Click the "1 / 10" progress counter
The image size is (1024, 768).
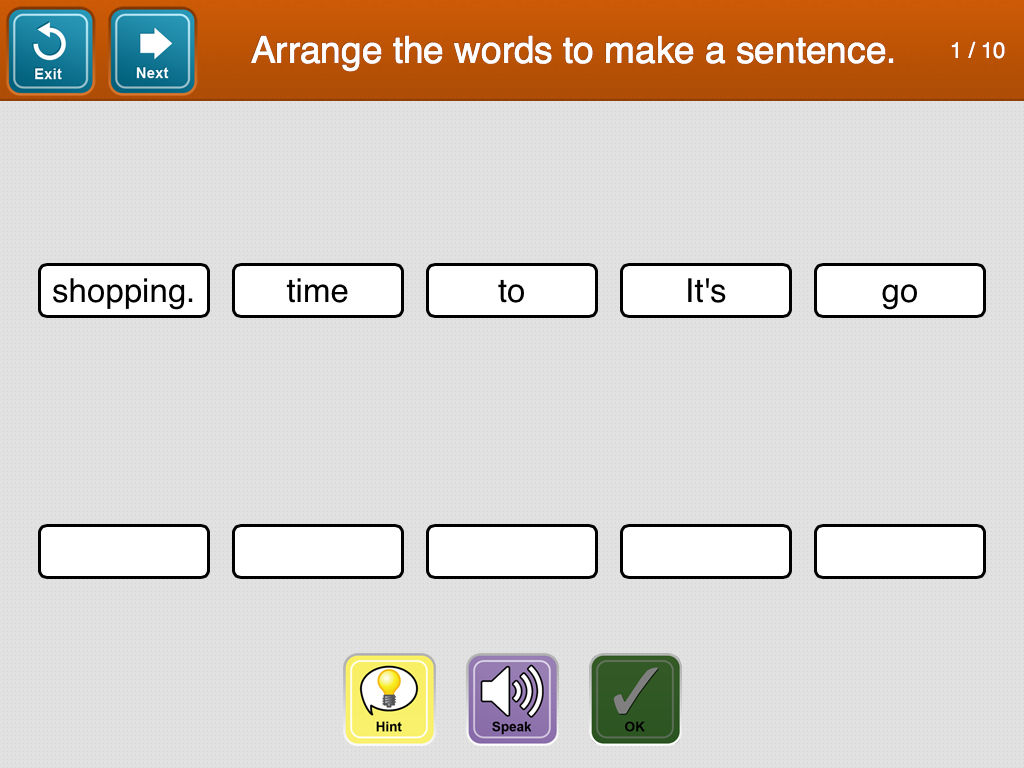977,51
